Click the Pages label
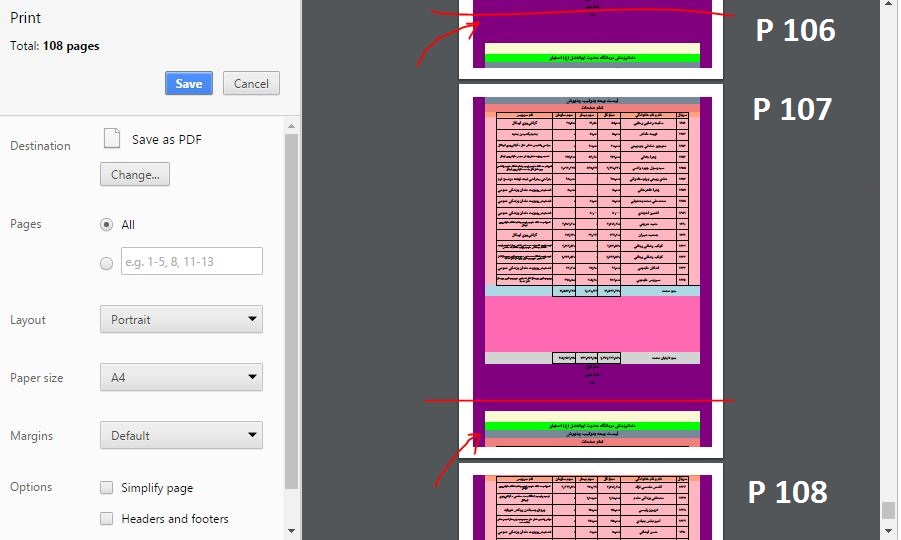Screen dimensions: 901x540 [x=25, y=224]
